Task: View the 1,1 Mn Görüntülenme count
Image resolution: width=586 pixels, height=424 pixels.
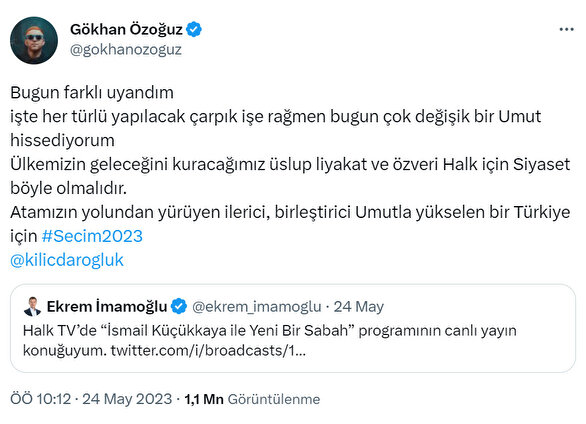Action: (252, 399)
